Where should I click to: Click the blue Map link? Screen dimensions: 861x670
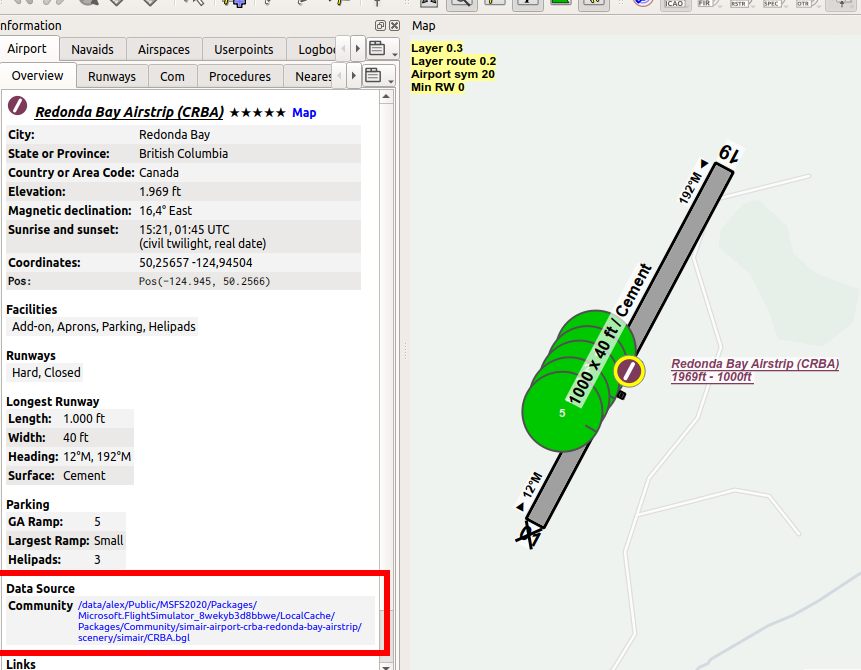point(304,113)
